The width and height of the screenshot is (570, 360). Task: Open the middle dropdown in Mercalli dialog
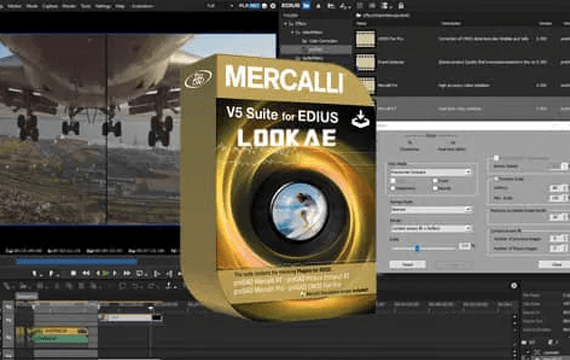pos(431,209)
